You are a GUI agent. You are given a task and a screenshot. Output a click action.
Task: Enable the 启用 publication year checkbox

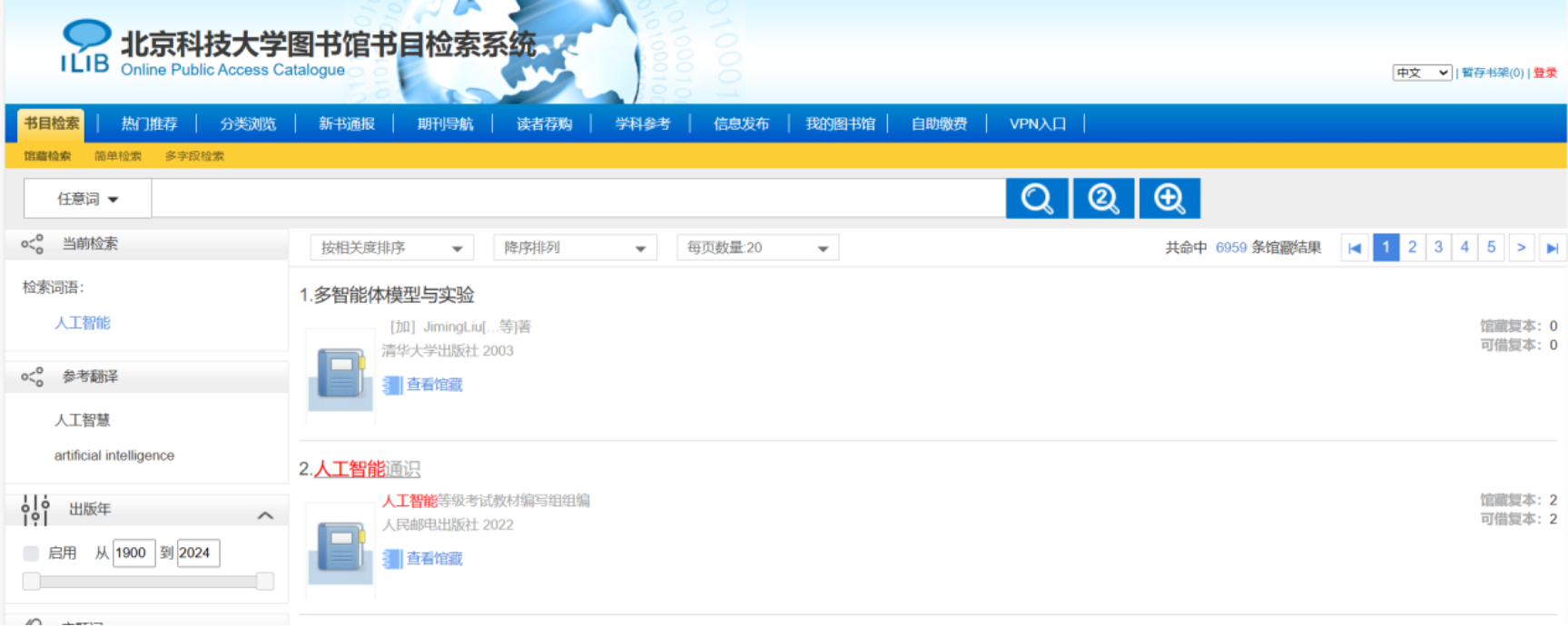pos(31,553)
